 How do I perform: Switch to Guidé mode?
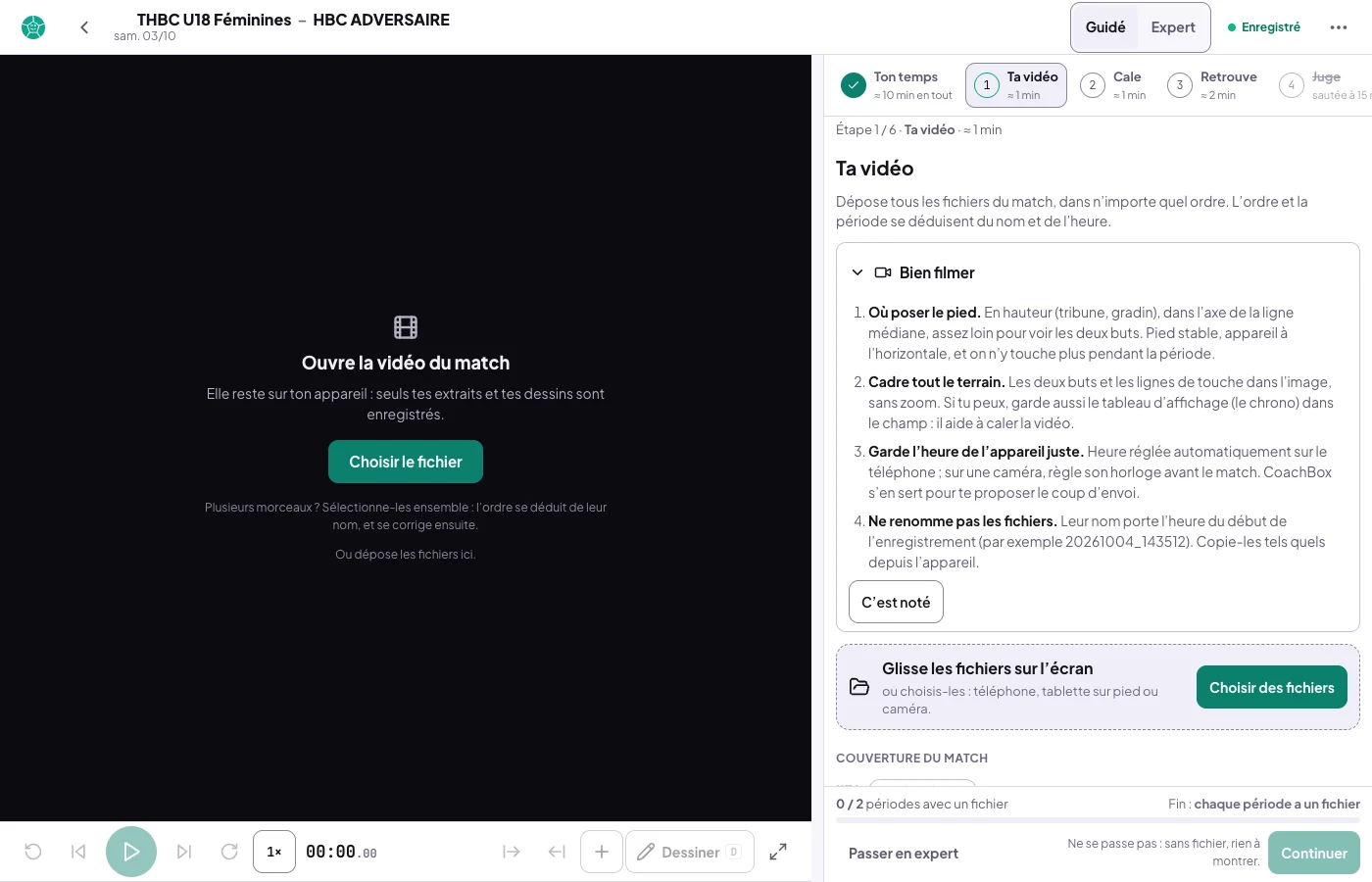tap(1105, 27)
